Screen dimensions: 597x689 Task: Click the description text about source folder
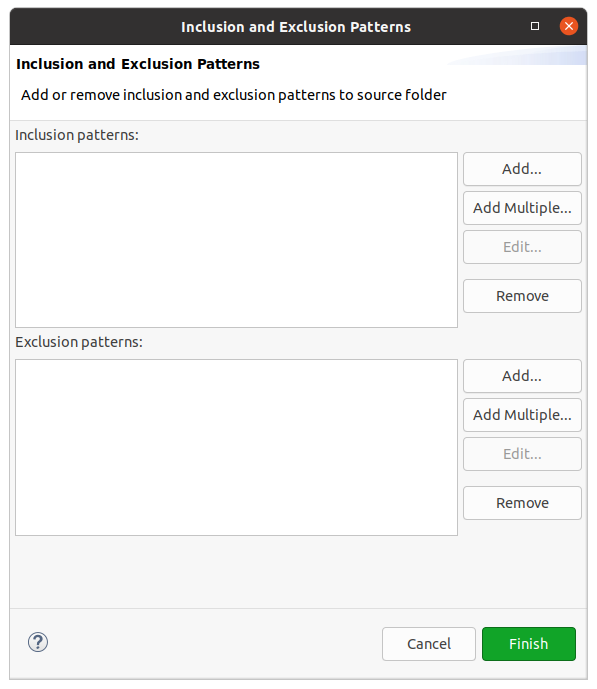[x=234, y=95]
